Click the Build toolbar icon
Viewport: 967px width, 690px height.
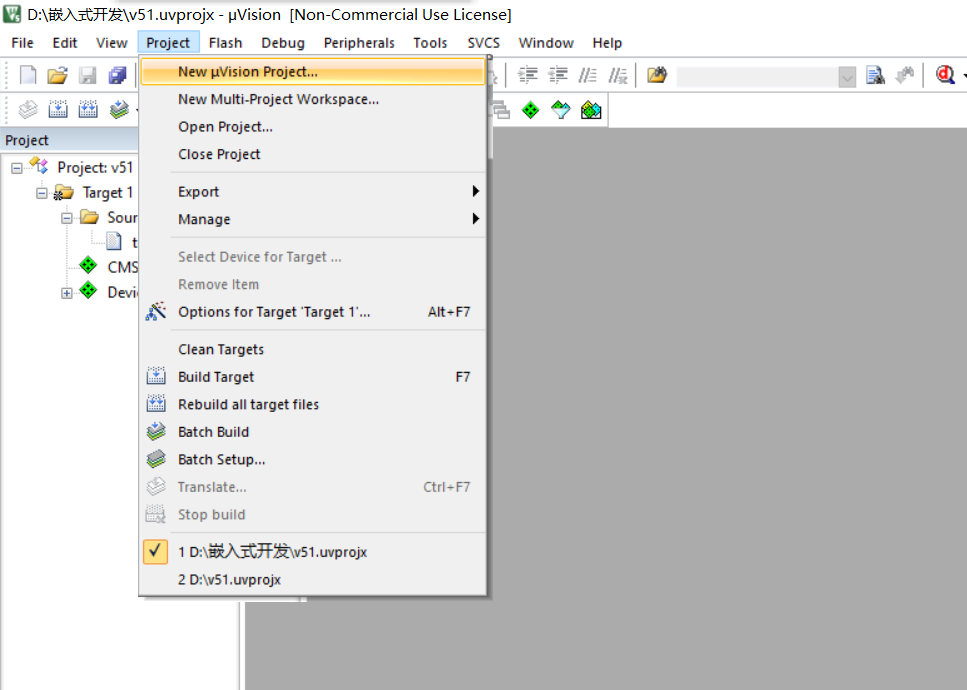click(x=58, y=110)
